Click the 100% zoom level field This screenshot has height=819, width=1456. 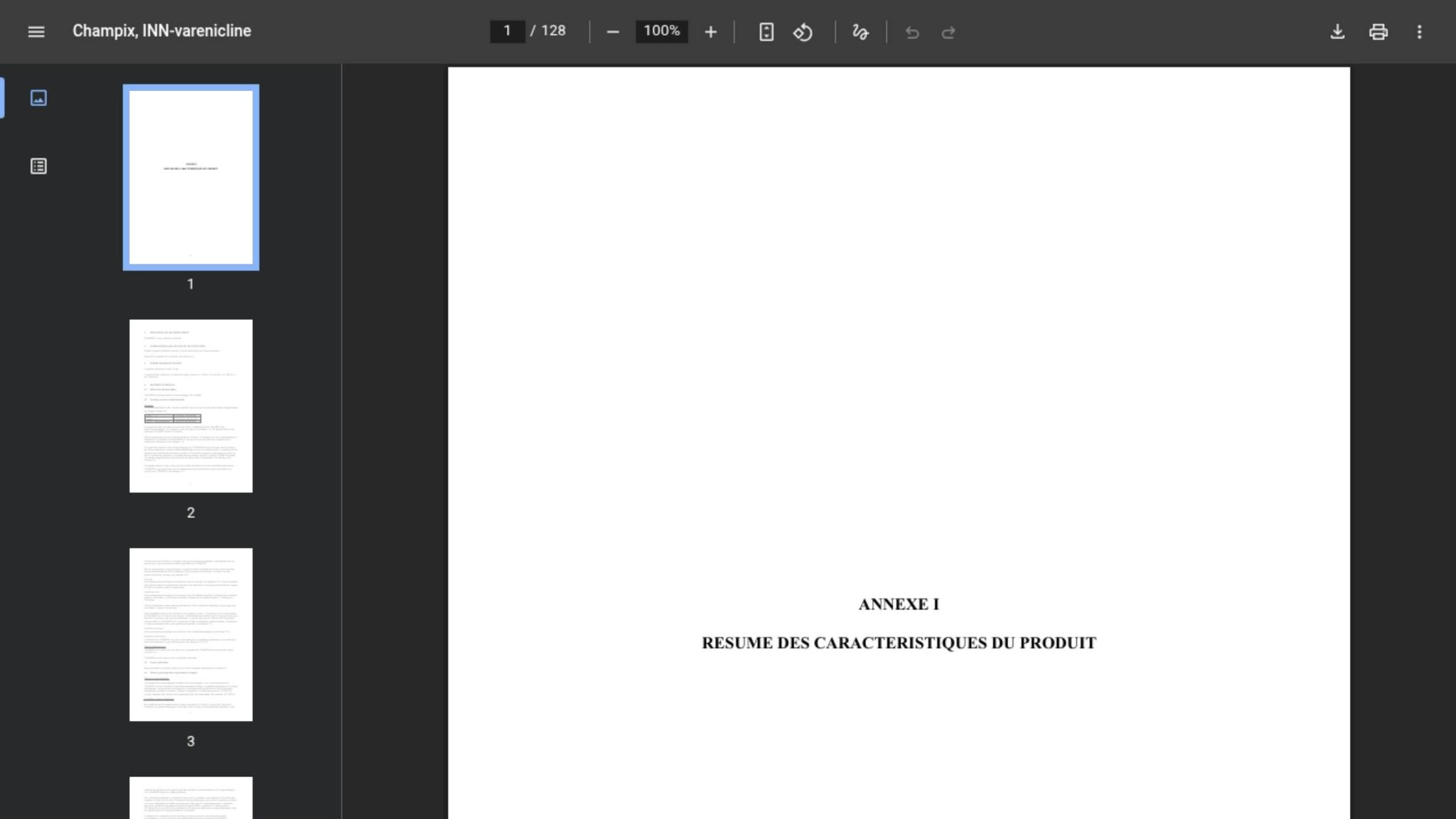661,31
